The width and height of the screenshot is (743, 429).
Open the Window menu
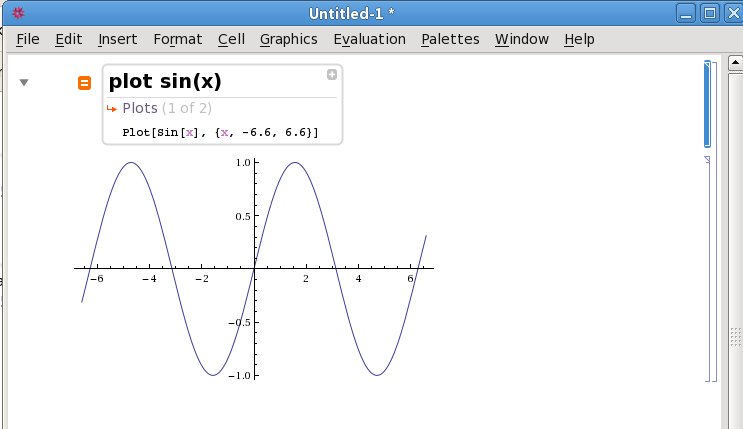522,39
